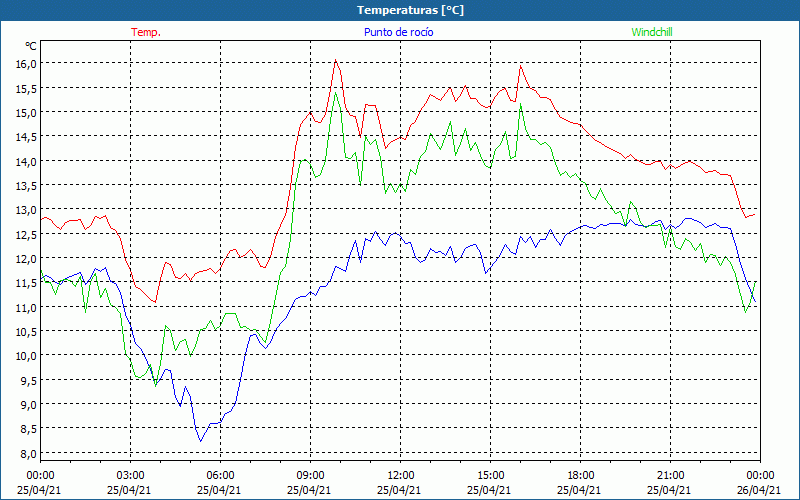The width and height of the screenshot is (800, 500).
Task: Select the red Temp. legend label
Action: (x=146, y=32)
